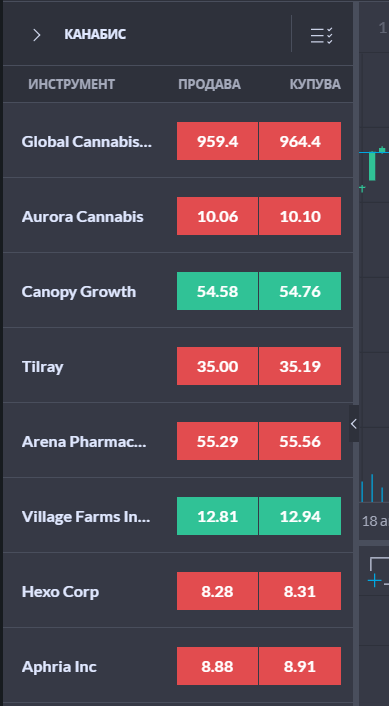Select the Canopy Growth instrument row
Viewport: 389px width, 706px height.
coord(178,291)
